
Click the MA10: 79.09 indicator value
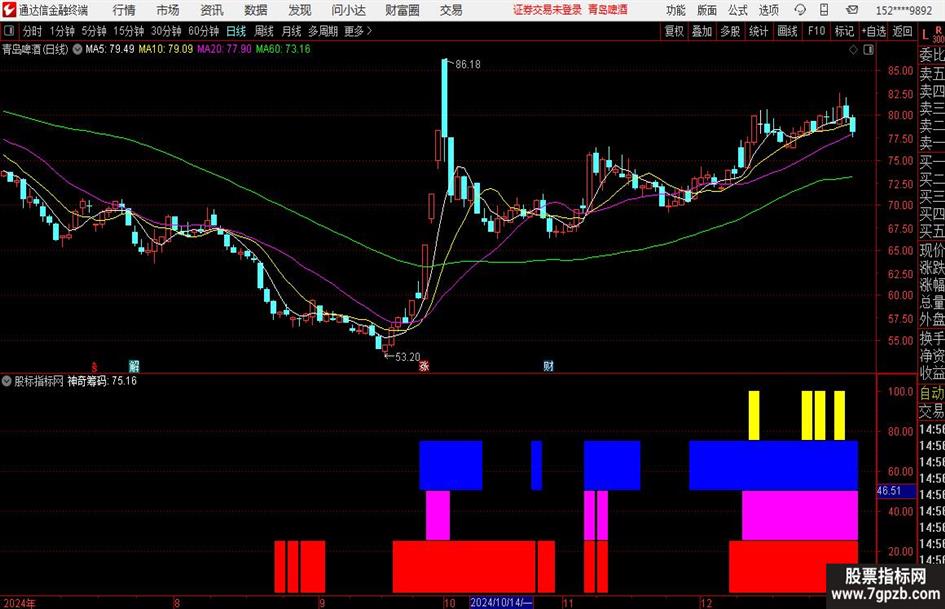click(166, 49)
